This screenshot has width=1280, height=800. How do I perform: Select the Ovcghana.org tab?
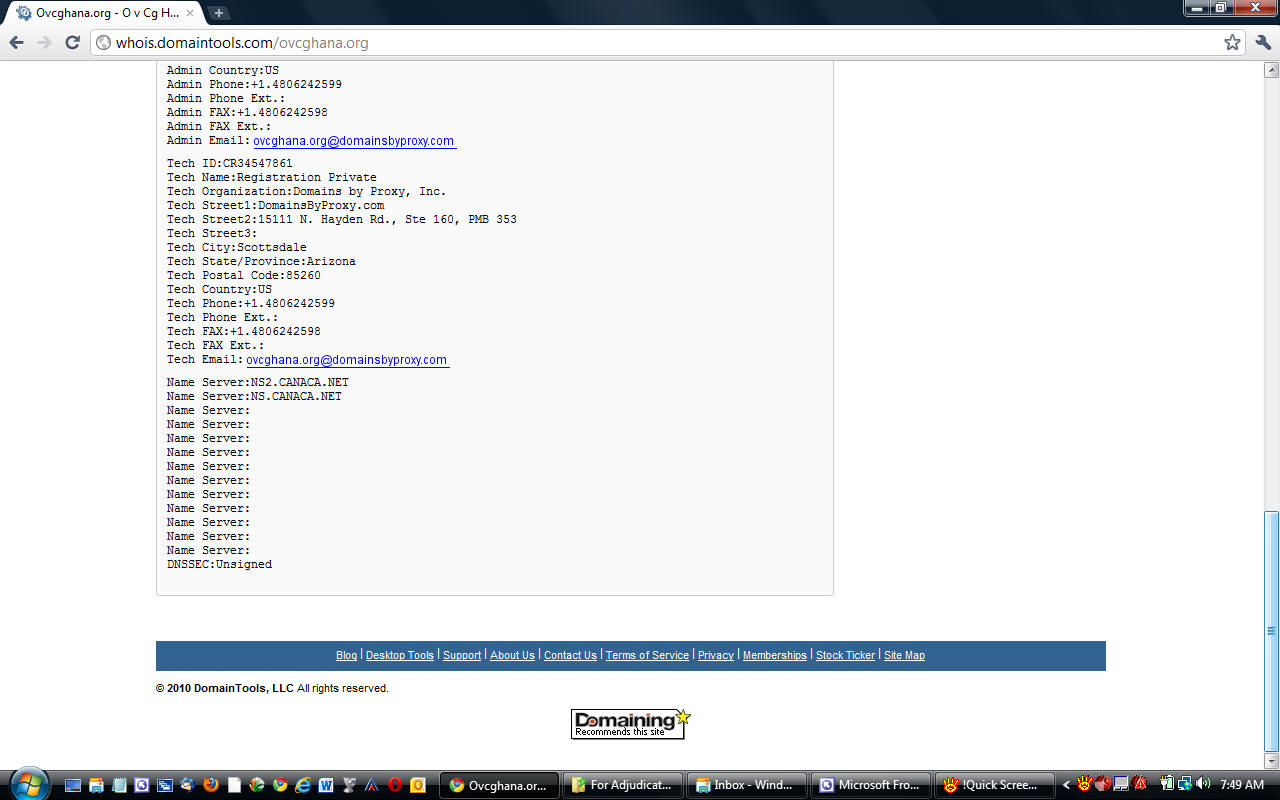[105, 13]
